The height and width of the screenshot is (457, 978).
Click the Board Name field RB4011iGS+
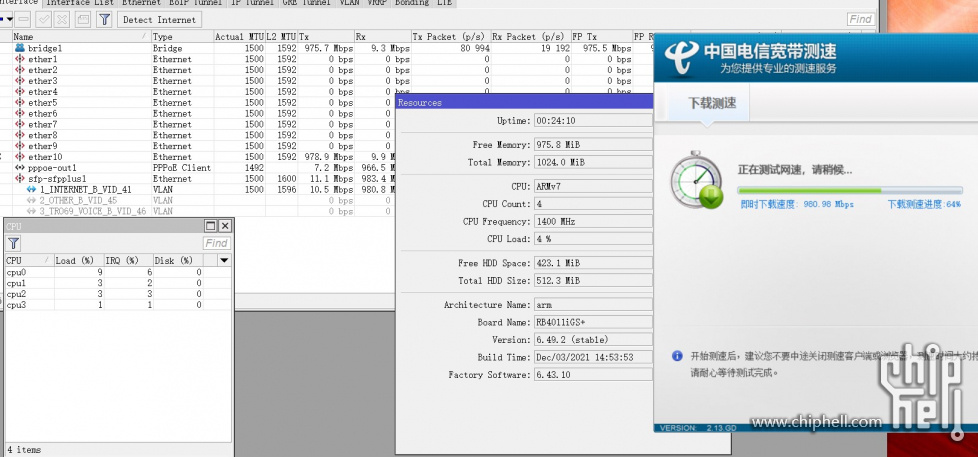point(592,322)
